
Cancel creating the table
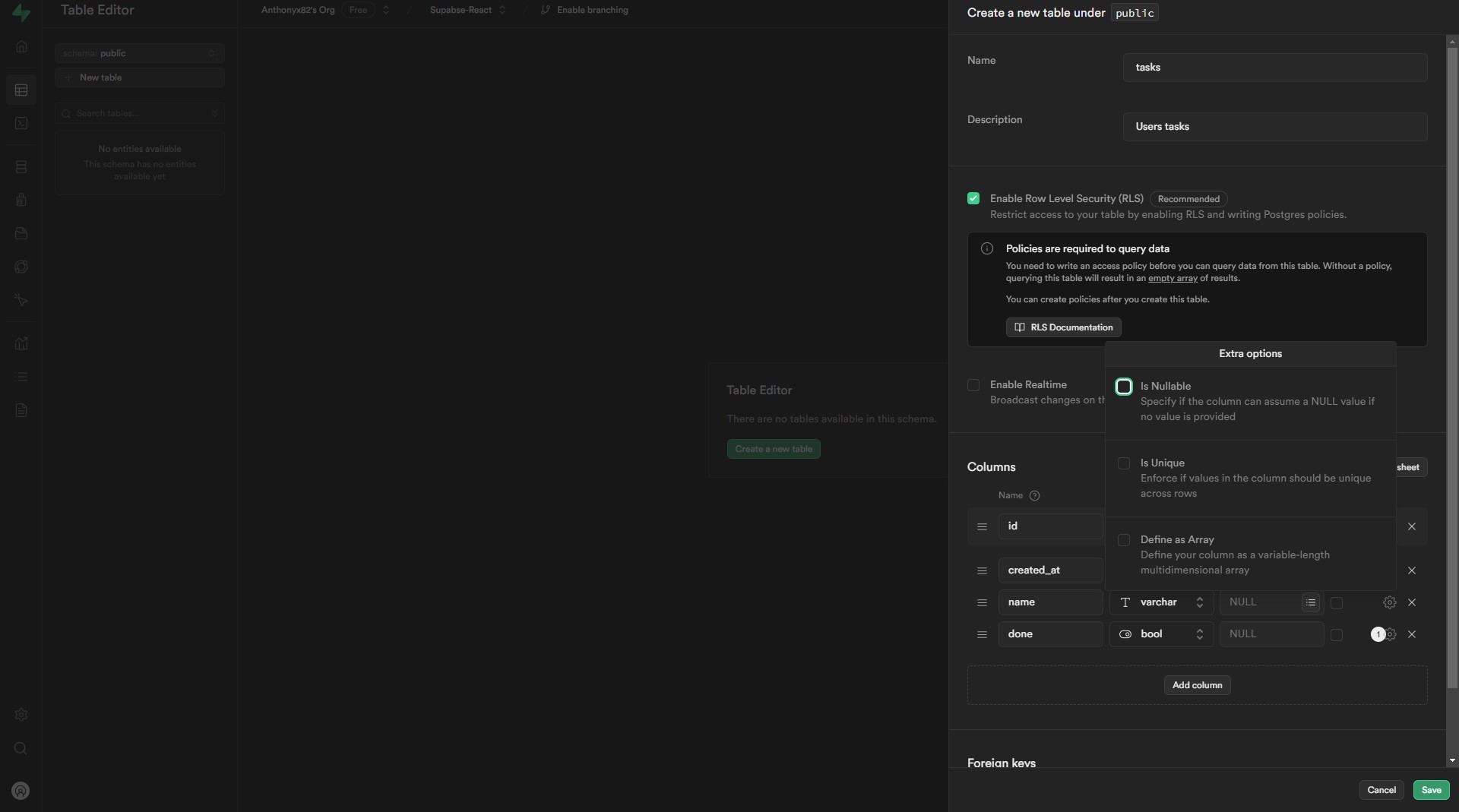point(1381,790)
